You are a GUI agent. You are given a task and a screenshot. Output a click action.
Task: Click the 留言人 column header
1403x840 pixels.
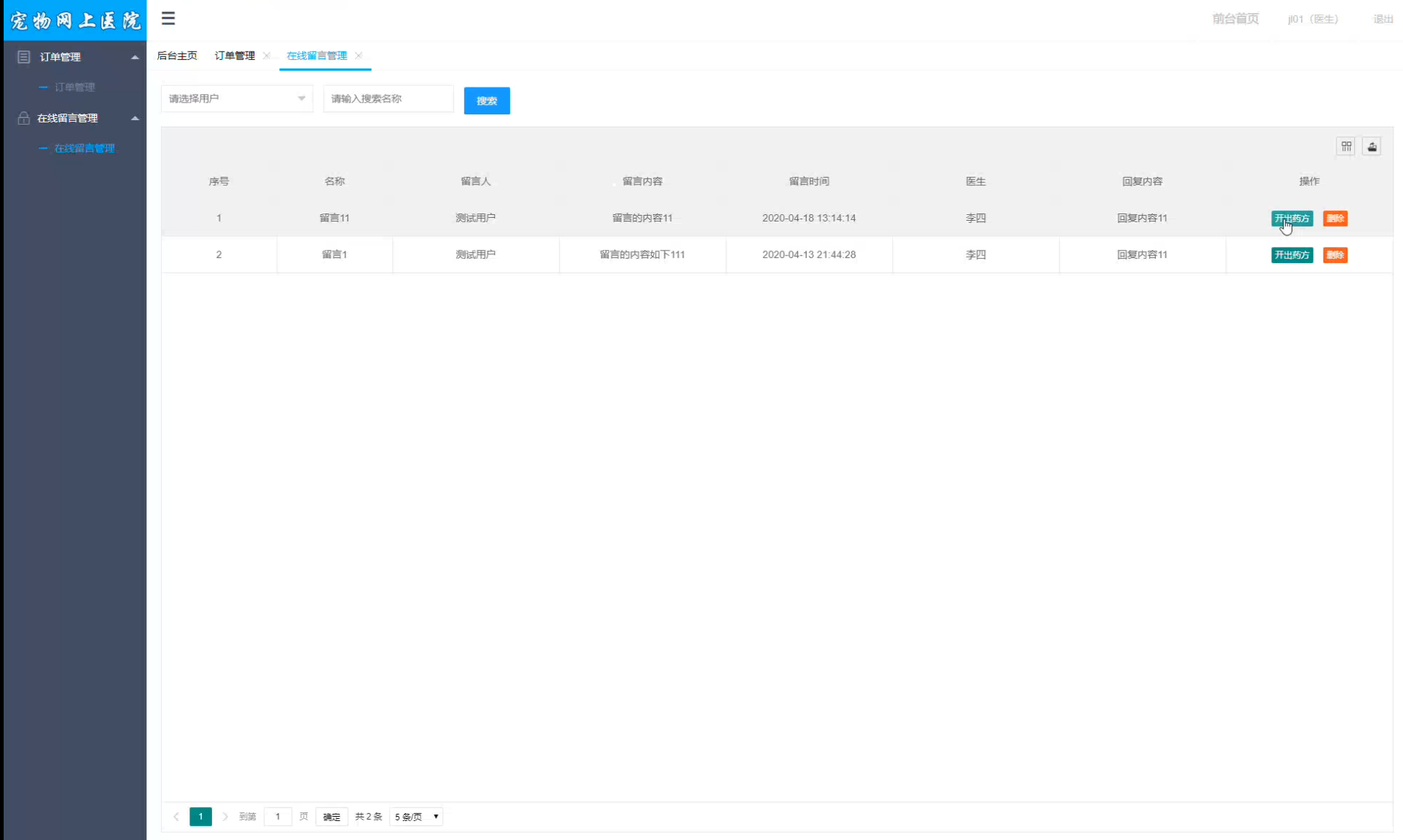(x=476, y=181)
